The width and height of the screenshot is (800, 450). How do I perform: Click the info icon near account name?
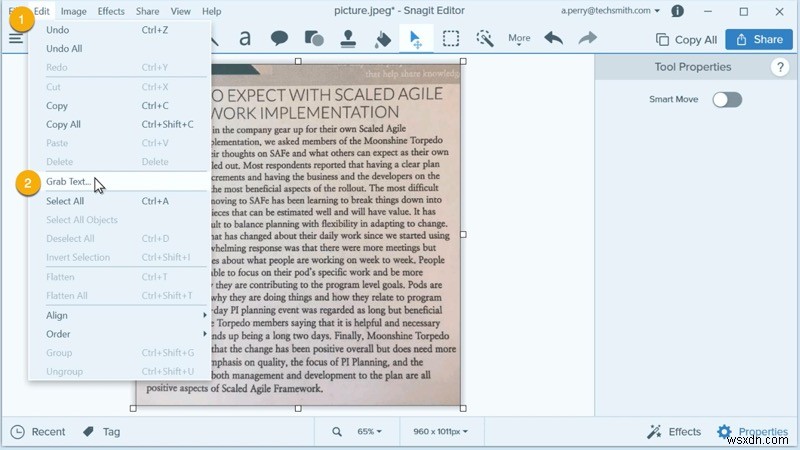pyautogui.click(x=678, y=11)
